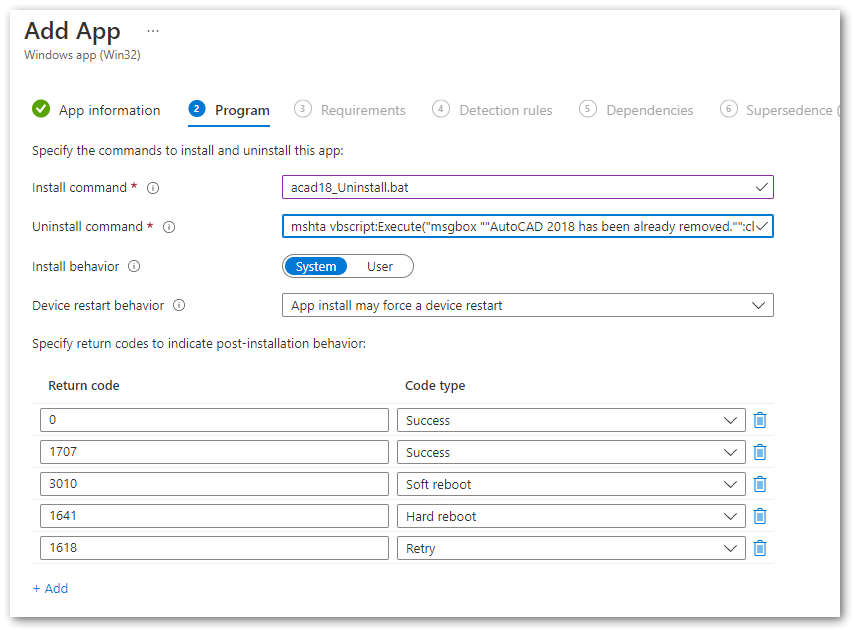Show info tooltip for Install behavior
Image resolution: width=853 pixels, height=630 pixels.
point(134,267)
